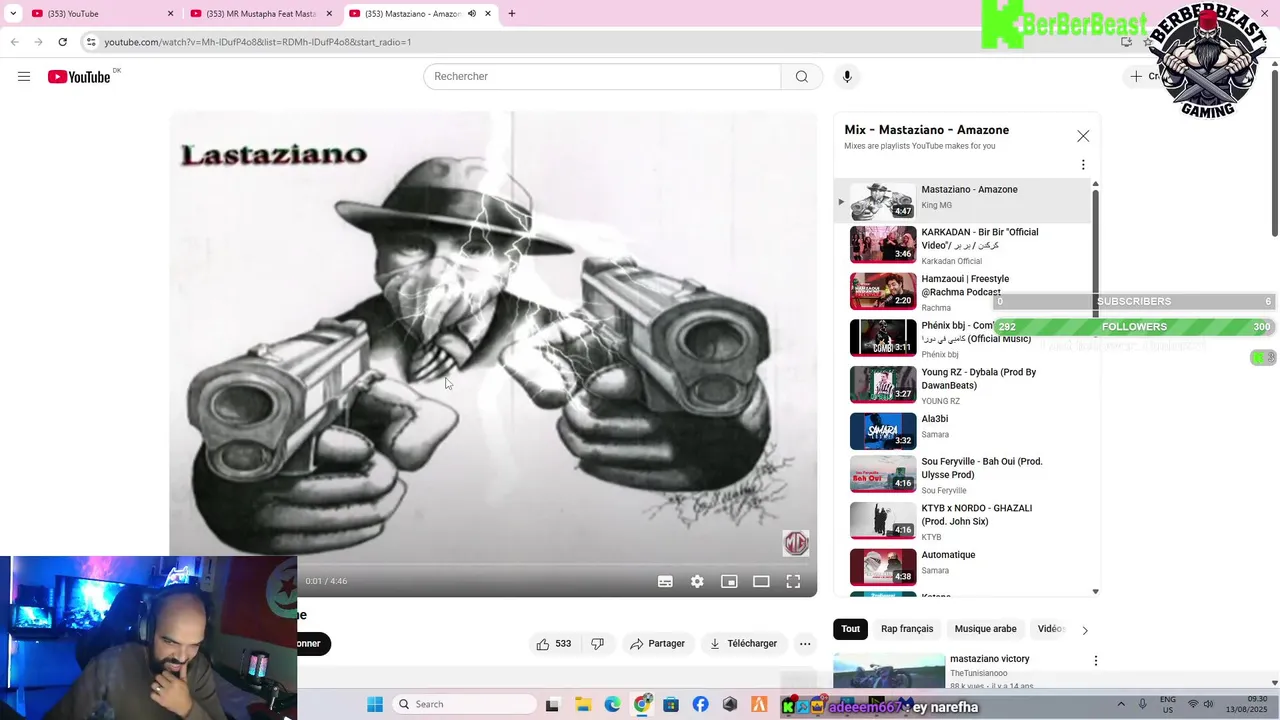Viewport: 1280px width, 720px height.
Task: Open the YouTube hamburger guide menu
Action: click(24, 77)
